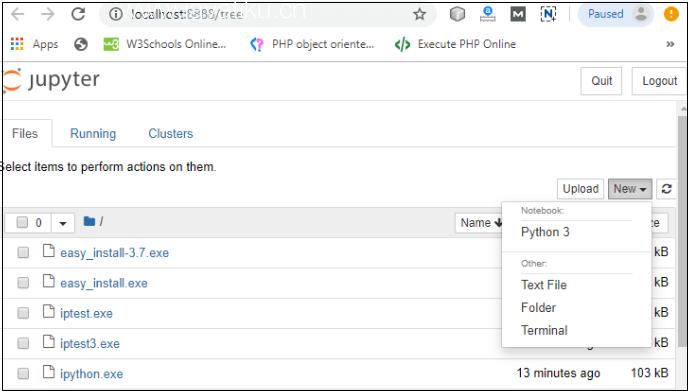Viewport: 688px width, 391px height.
Task: Check the box for ipython.exe
Action: (23, 373)
